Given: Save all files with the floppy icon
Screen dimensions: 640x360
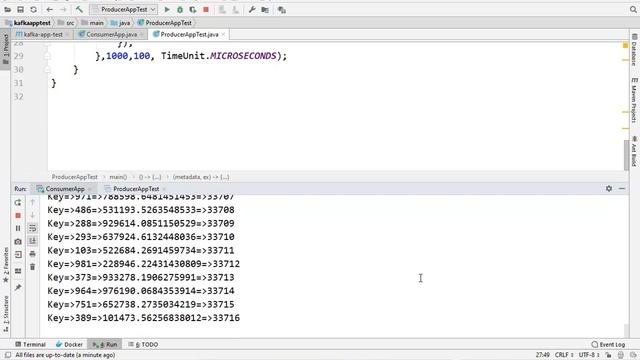Looking at the screenshot, I should (20, 9).
